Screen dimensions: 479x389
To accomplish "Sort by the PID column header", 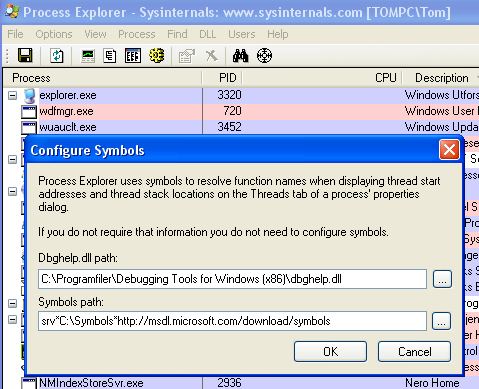I will [x=222, y=78].
